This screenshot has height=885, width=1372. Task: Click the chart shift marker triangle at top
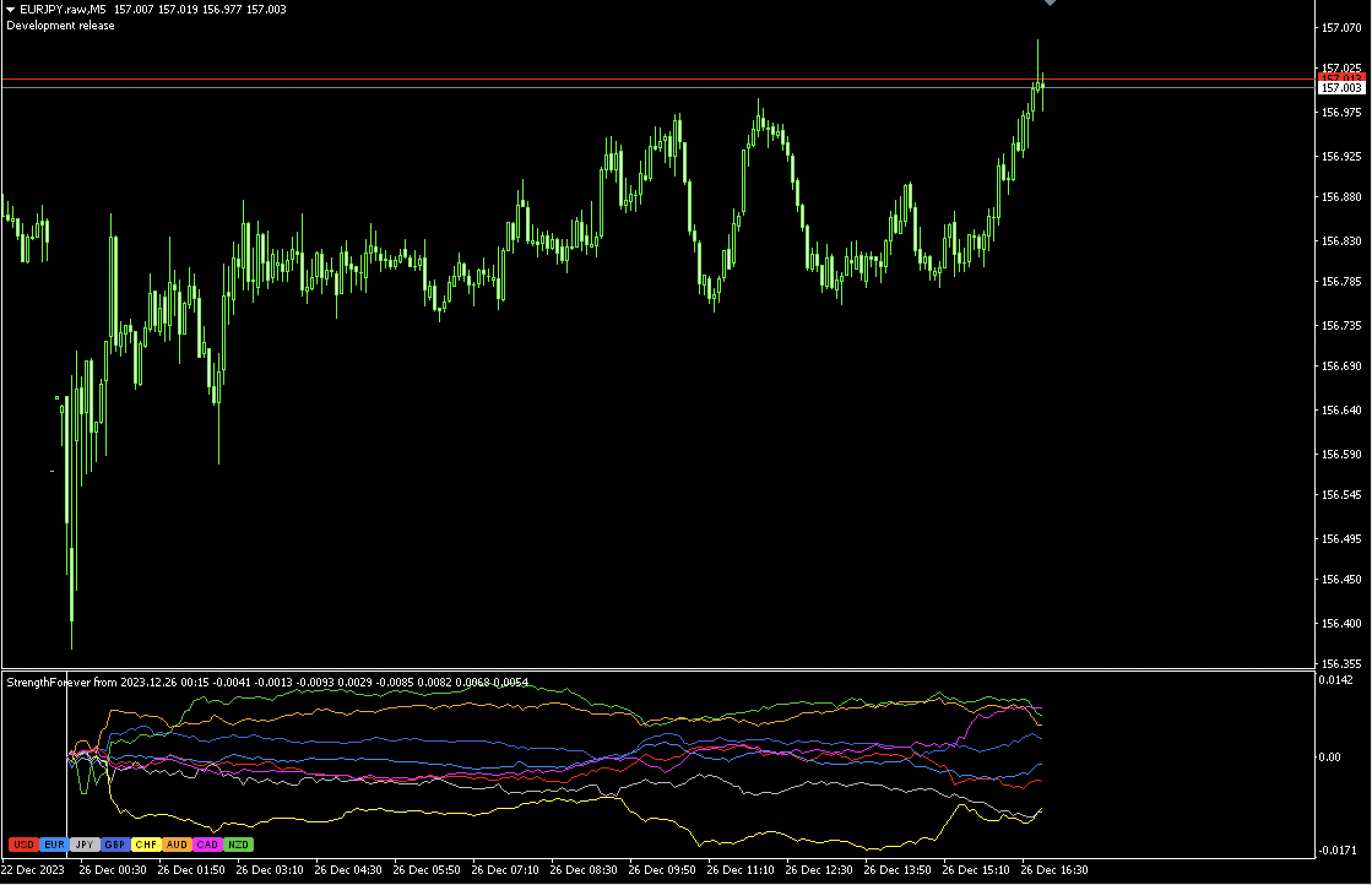click(x=1050, y=2)
